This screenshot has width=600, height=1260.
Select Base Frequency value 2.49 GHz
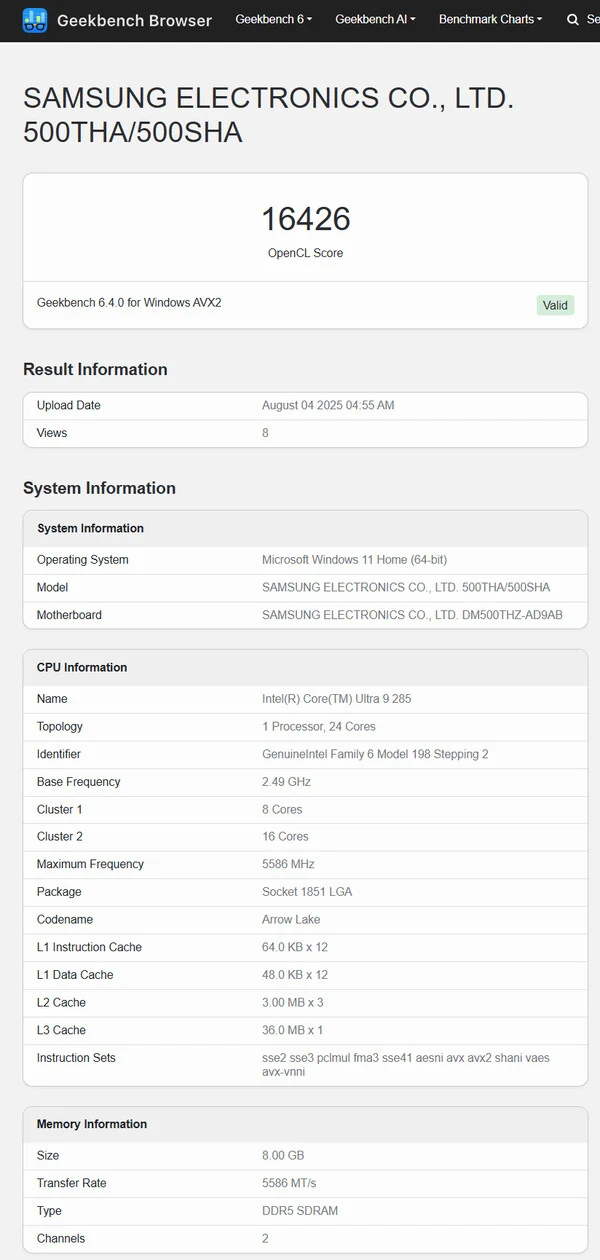(x=286, y=782)
